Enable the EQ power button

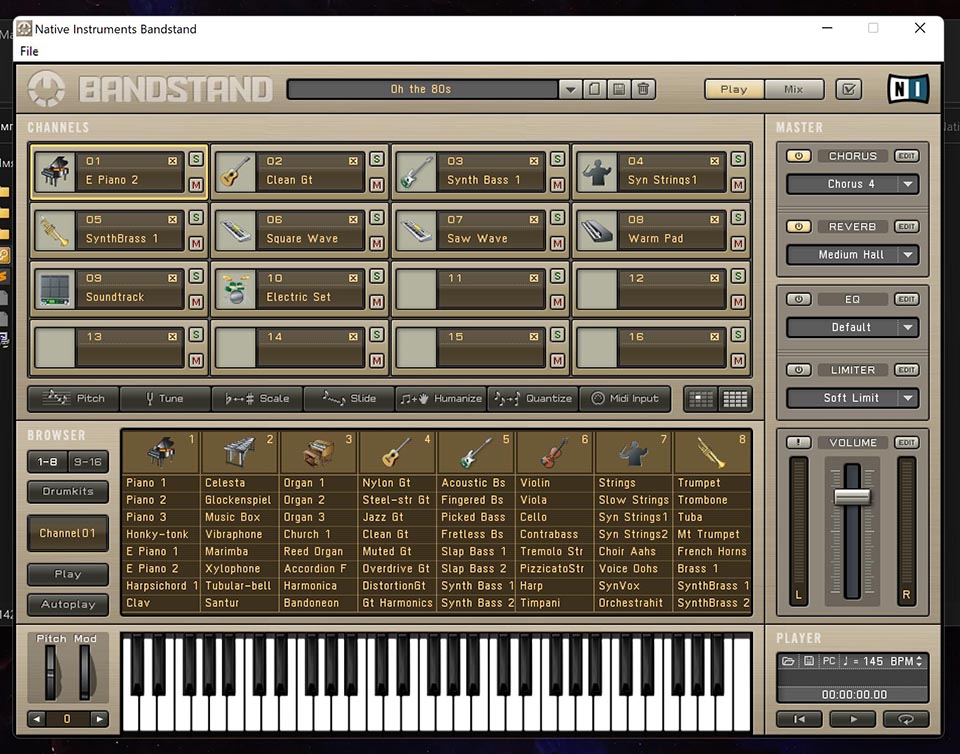click(799, 299)
